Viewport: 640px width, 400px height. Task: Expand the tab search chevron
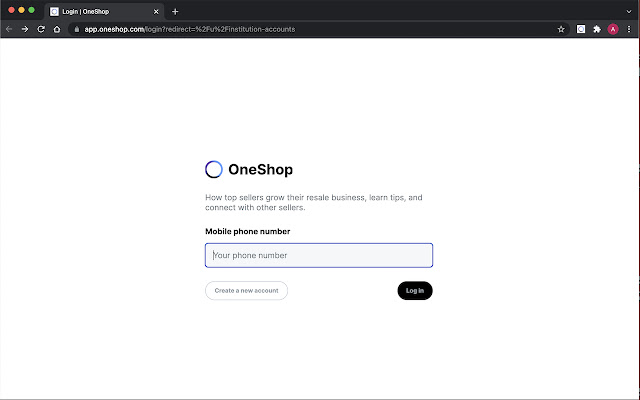629,11
